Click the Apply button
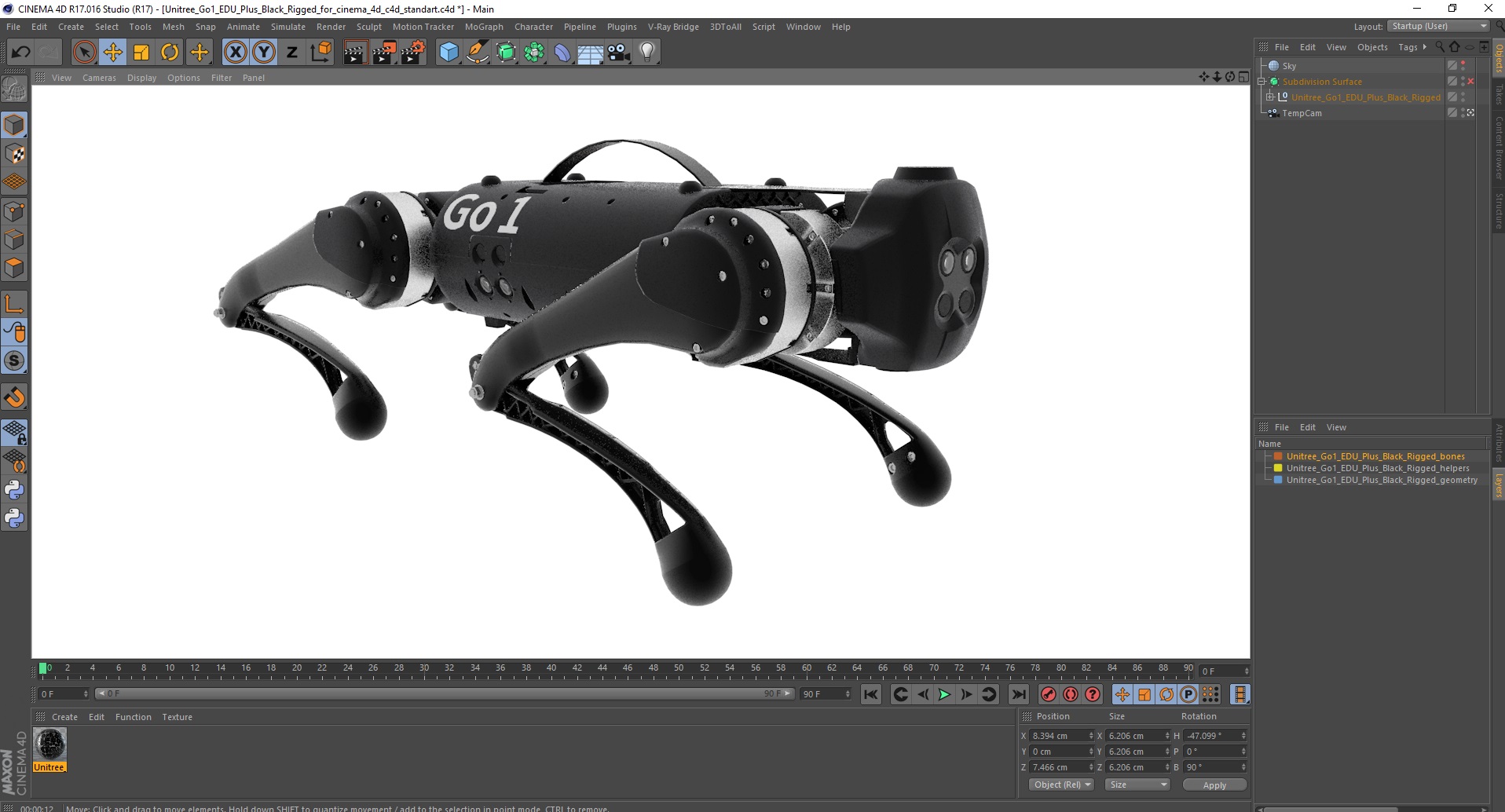Image resolution: width=1505 pixels, height=812 pixels. pyautogui.click(x=1214, y=785)
